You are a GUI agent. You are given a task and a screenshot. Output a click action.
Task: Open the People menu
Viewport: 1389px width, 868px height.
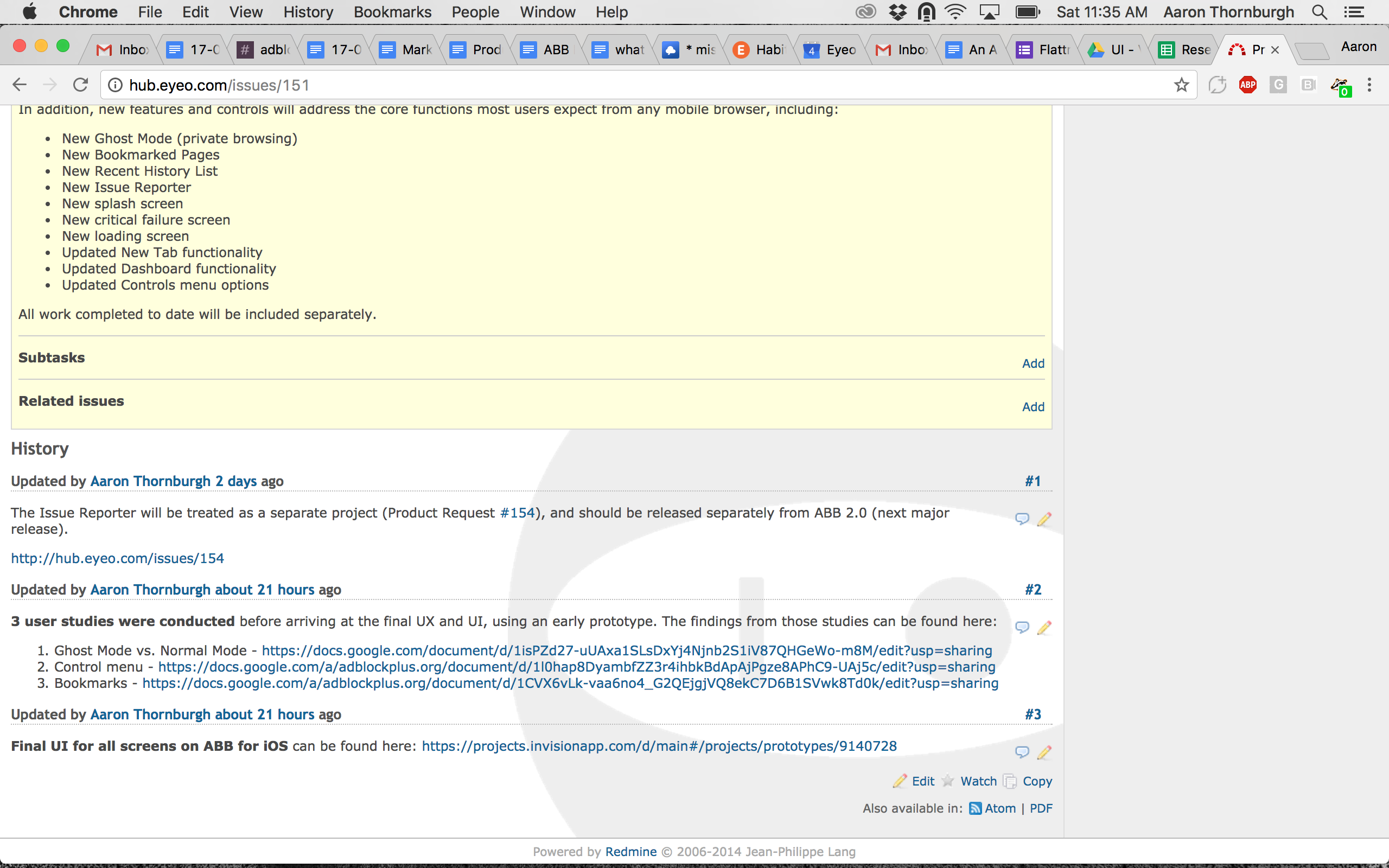pos(475,12)
